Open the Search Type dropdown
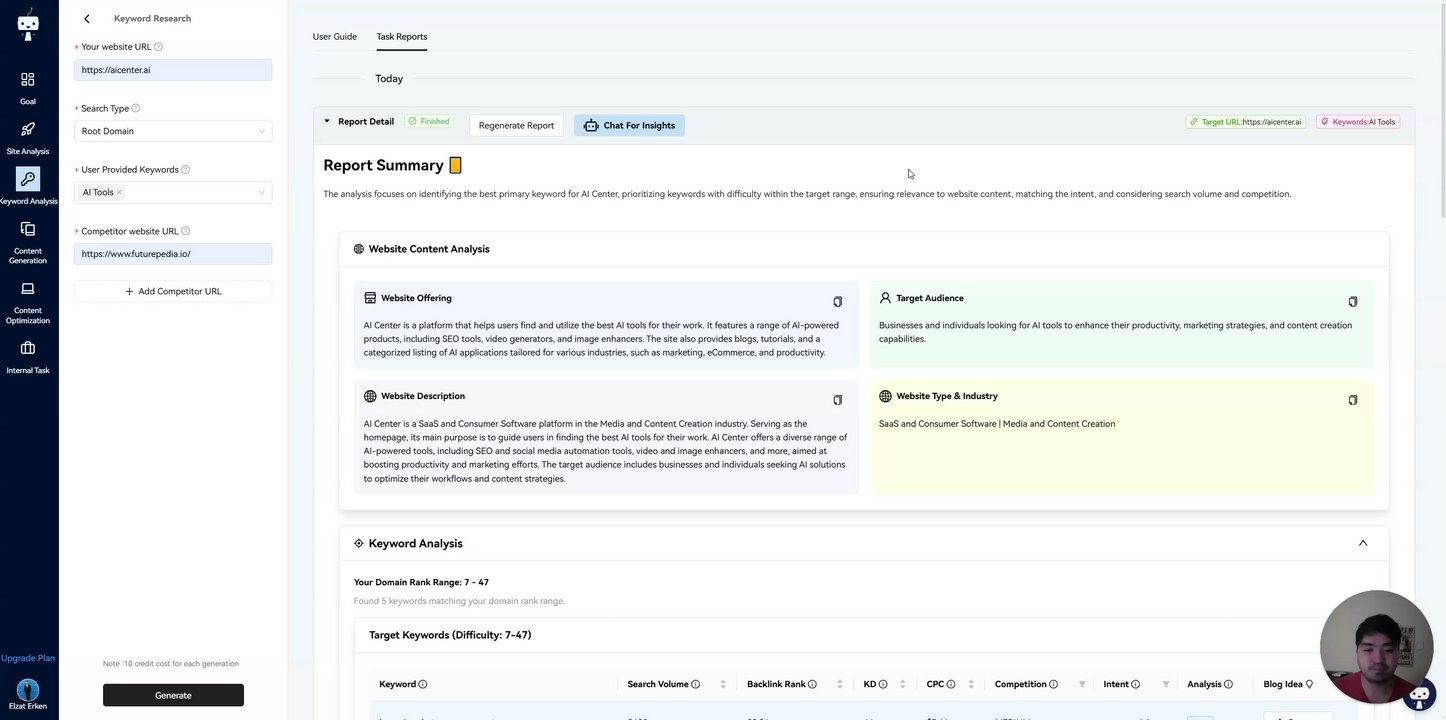Viewport: 1446px width, 720px height. (173, 131)
